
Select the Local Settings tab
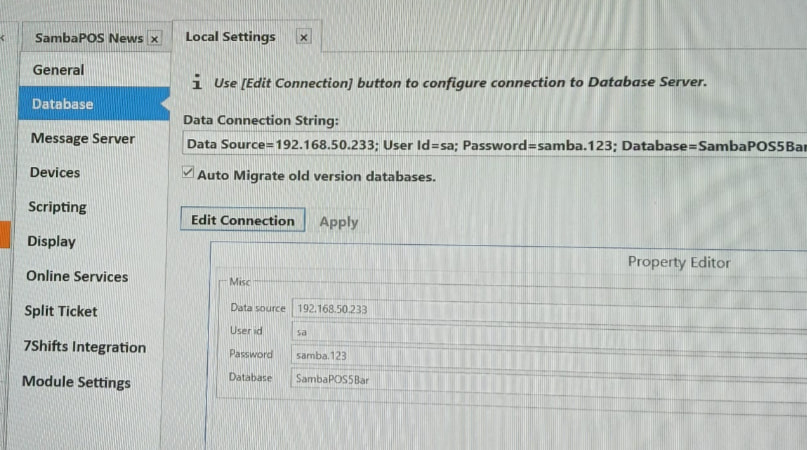coord(231,37)
